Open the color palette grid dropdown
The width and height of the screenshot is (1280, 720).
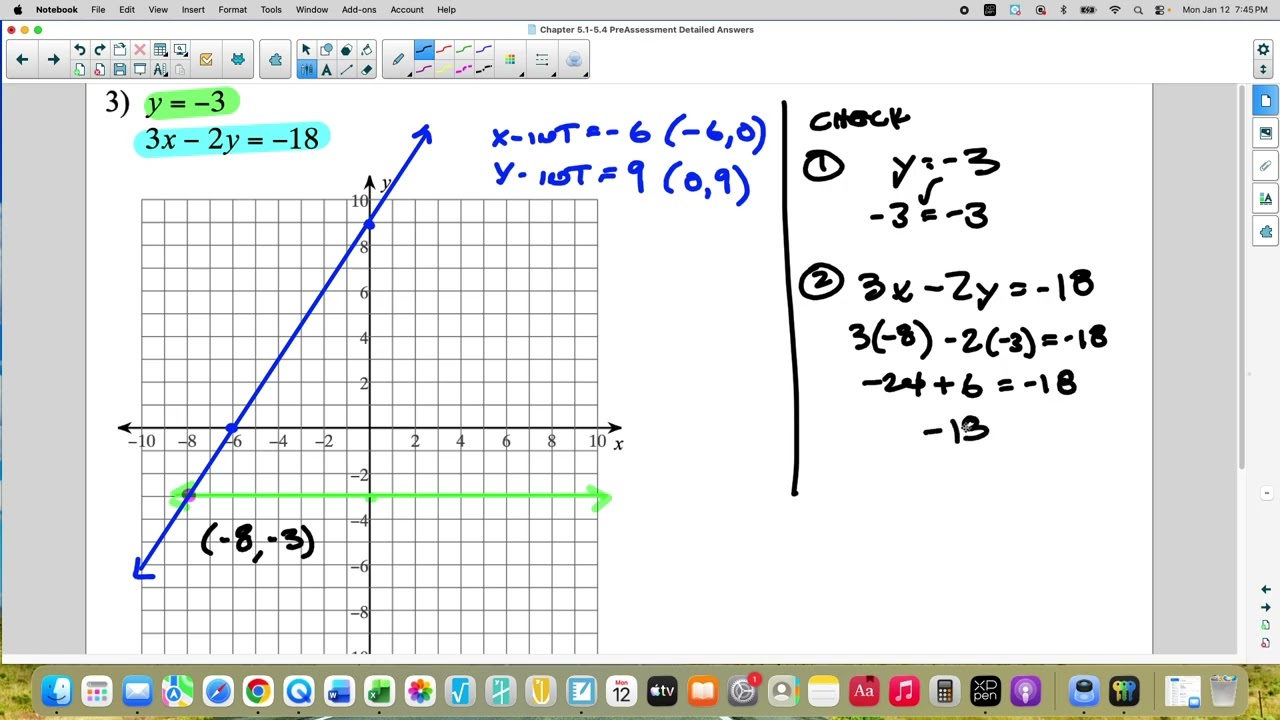pyautogui.click(x=510, y=60)
